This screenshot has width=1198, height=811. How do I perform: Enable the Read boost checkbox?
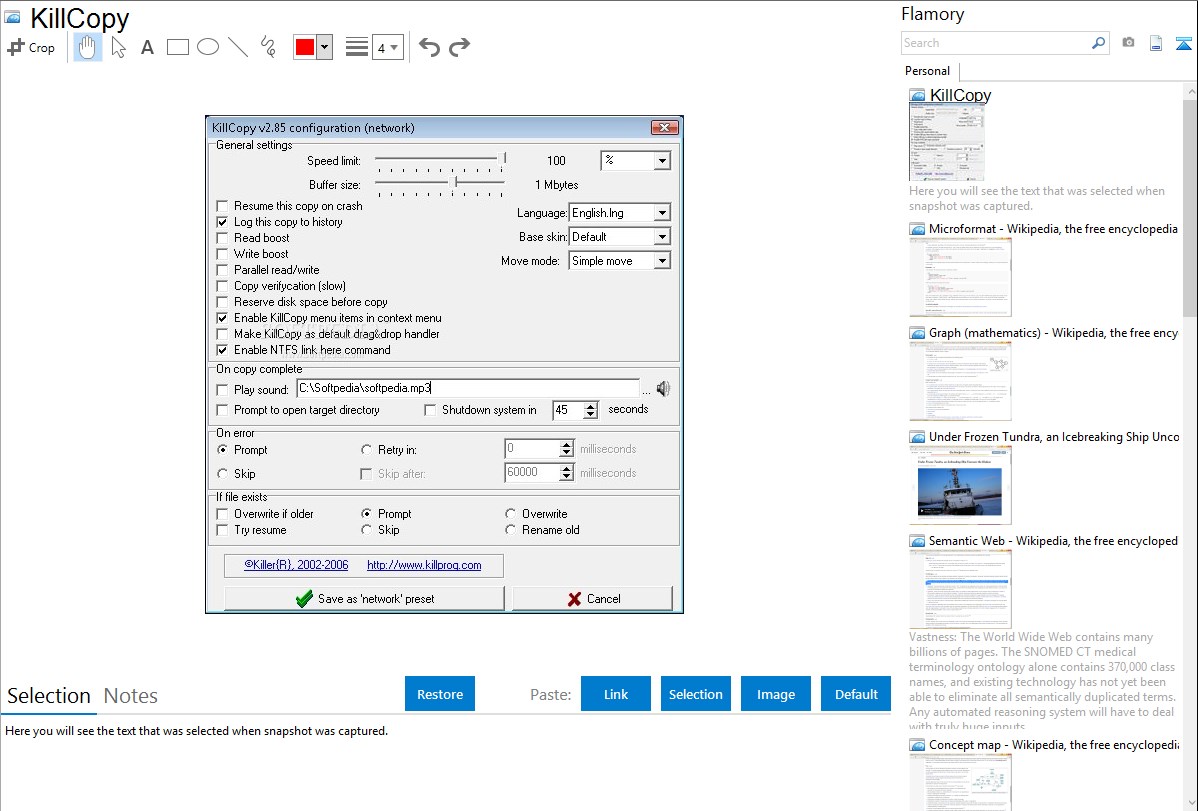pos(222,238)
